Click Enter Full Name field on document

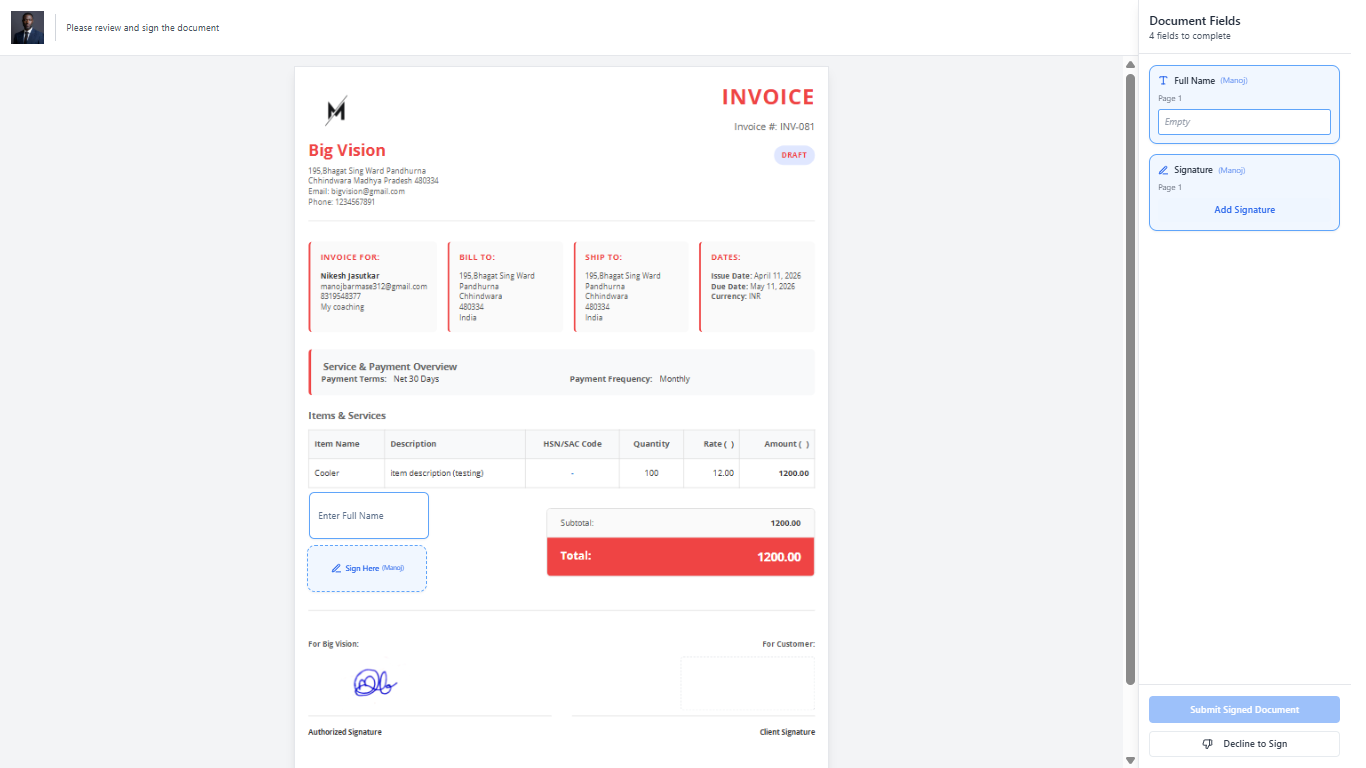[x=369, y=516]
